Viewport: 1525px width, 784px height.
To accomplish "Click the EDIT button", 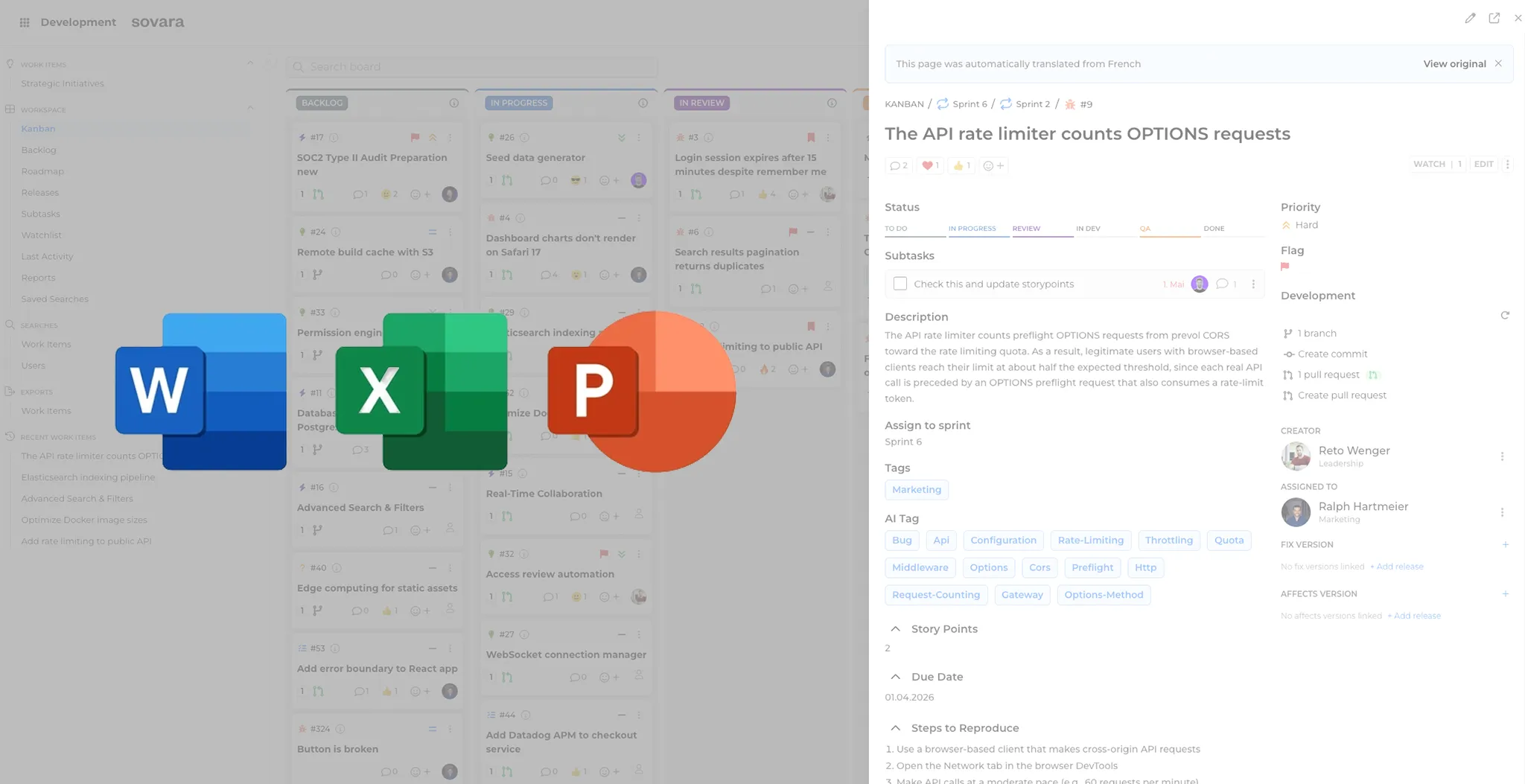I will pyautogui.click(x=1483, y=165).
